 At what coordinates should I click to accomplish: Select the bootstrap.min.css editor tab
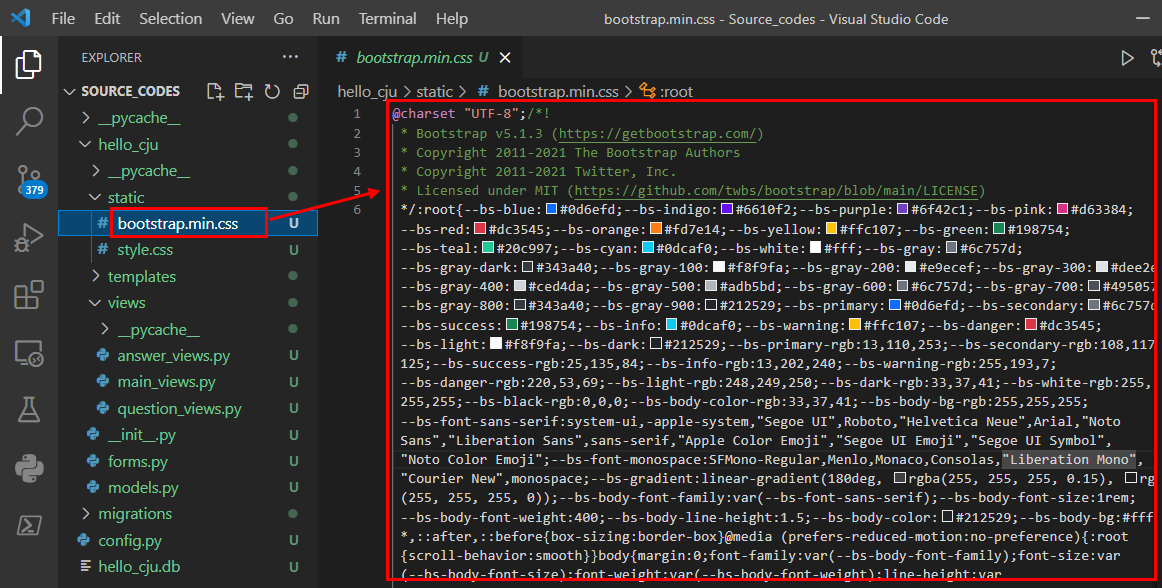click(x=418, y=58)
